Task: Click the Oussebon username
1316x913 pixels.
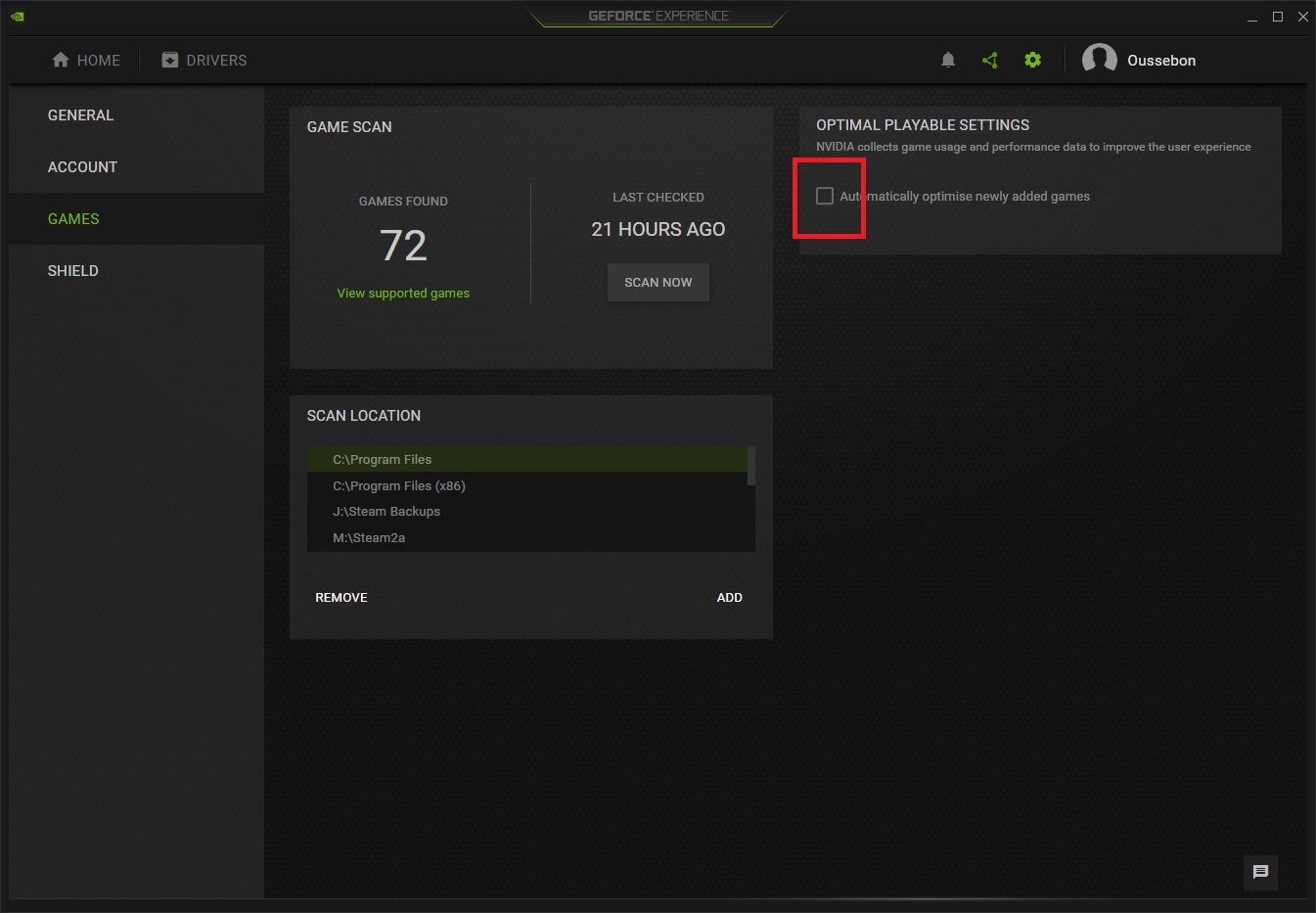Action: (1161, 60)
